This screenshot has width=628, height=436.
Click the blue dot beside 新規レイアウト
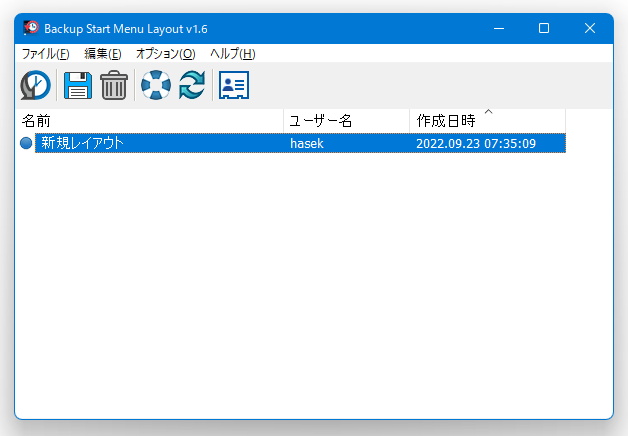tap(26, 143)
